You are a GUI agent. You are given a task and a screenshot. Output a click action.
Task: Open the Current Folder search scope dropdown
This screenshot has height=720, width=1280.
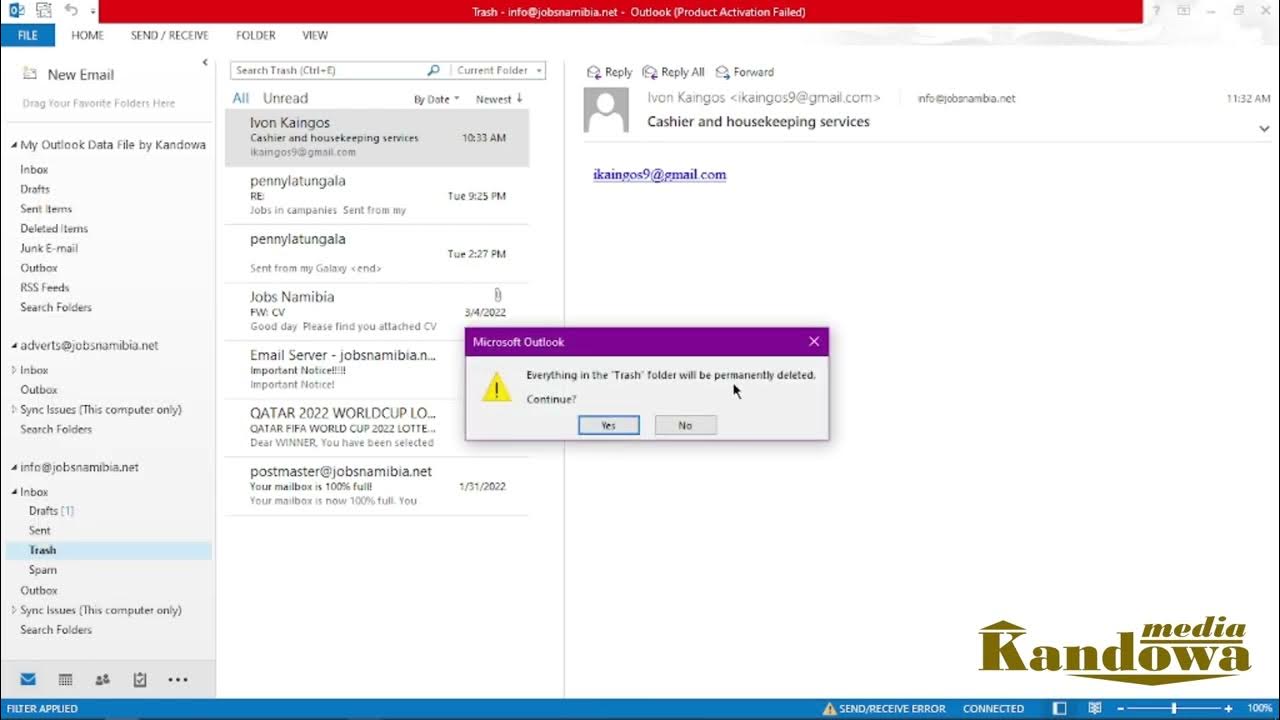[x=498, y=70]
